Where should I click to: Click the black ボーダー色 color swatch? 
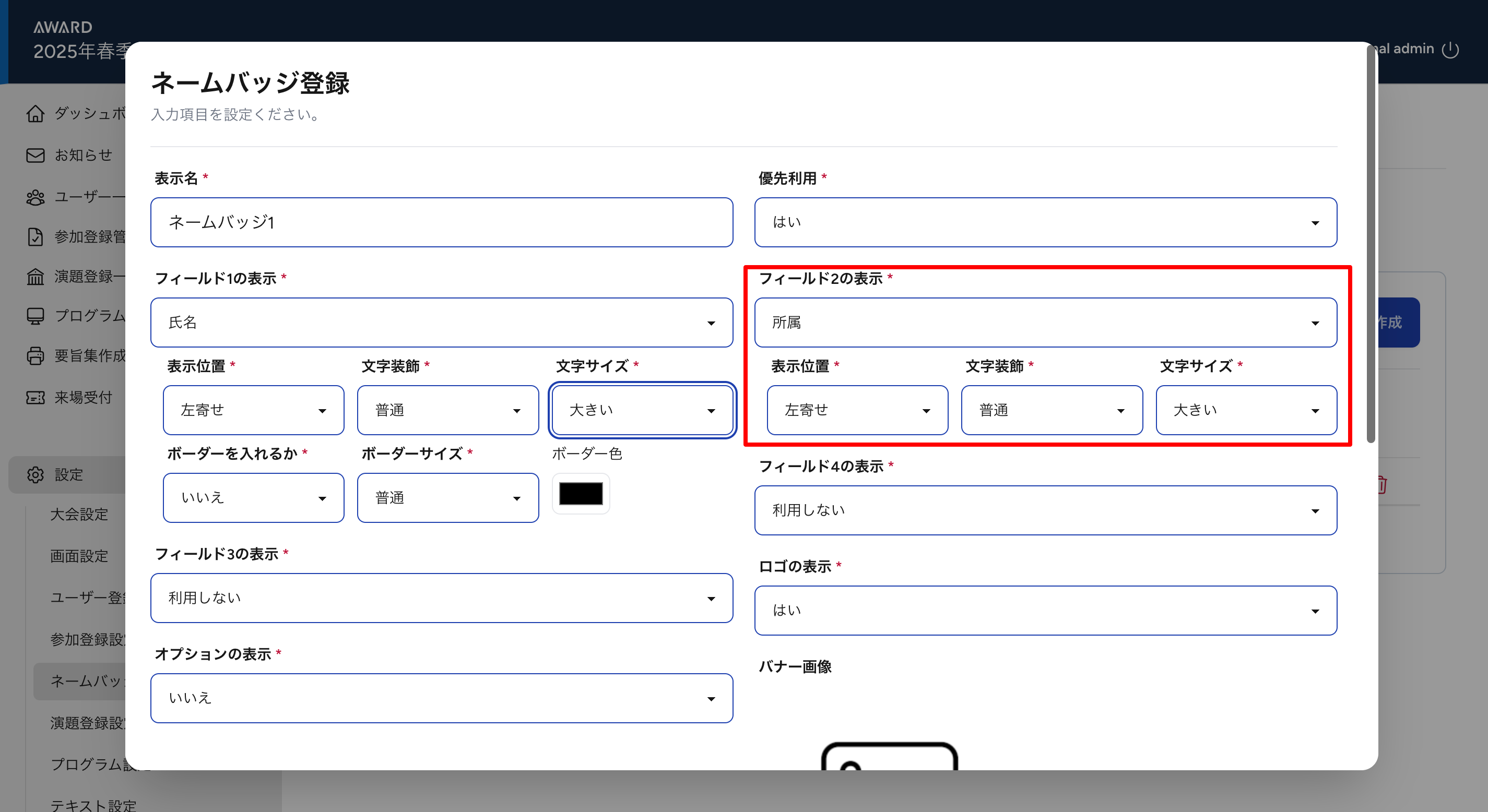click(x=581, y=494)
